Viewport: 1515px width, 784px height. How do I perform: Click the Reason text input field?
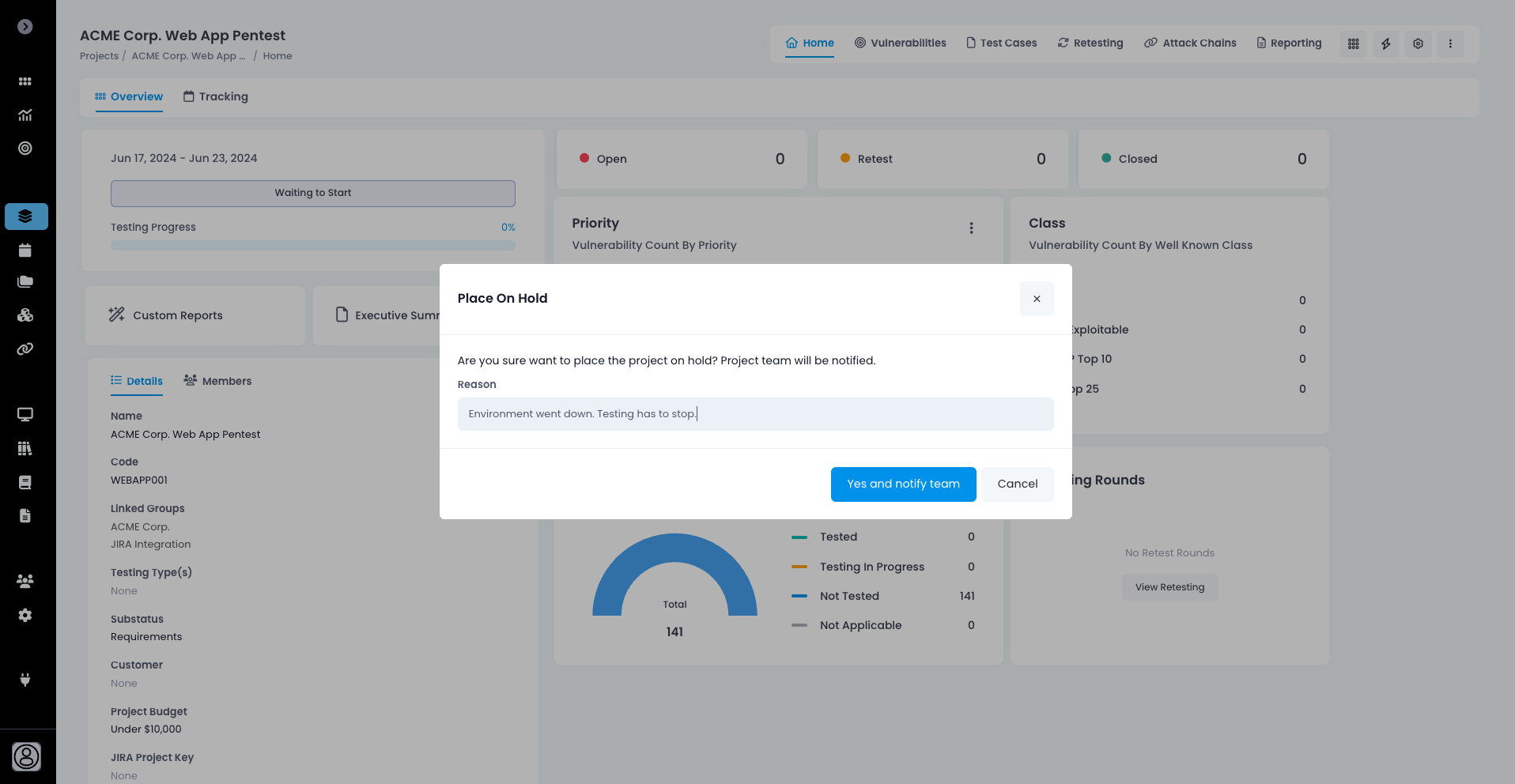click(755, 414)
